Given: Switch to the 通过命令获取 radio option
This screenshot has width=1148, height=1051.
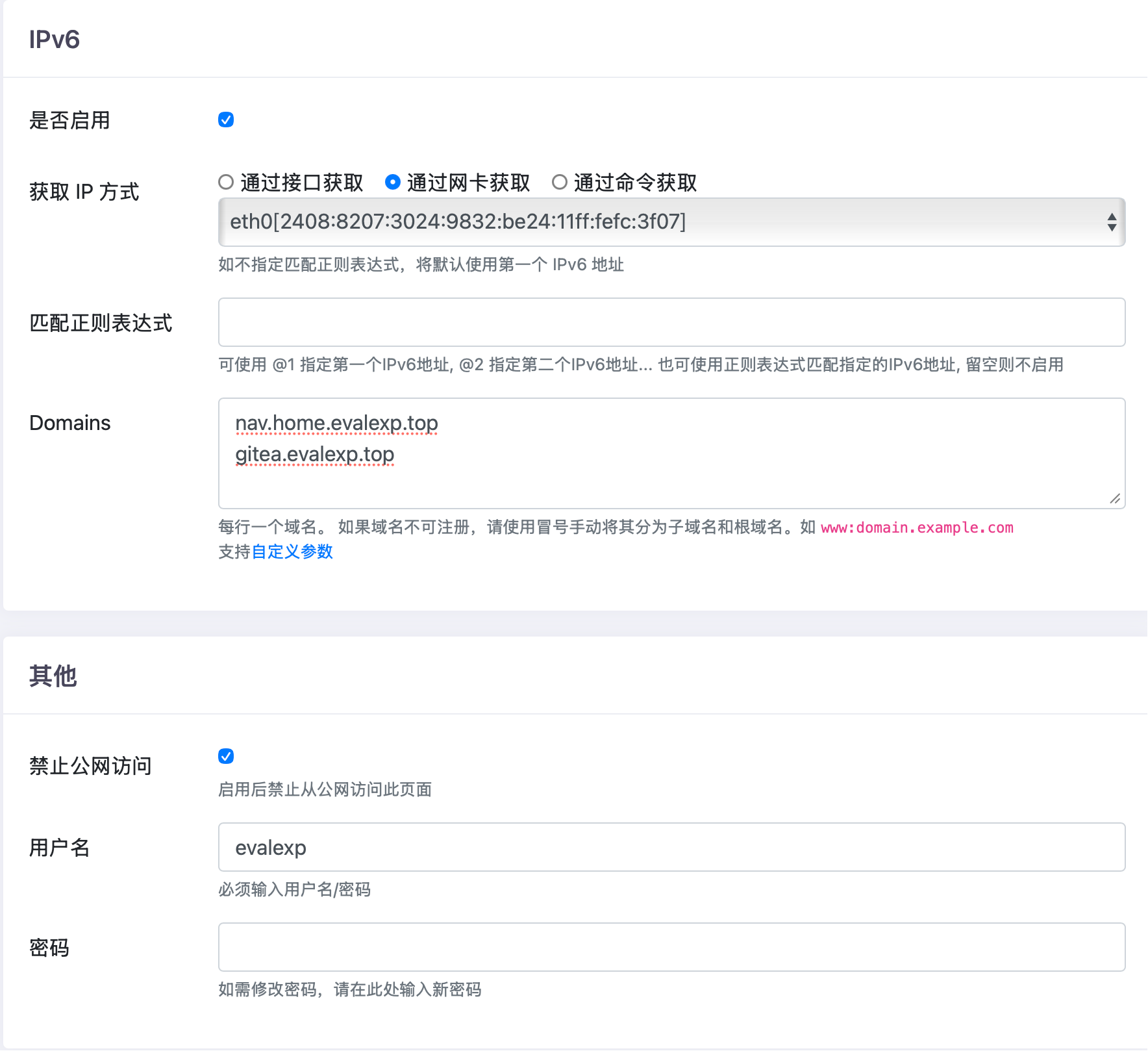Looking at the screenshot, I should coord(559,182).
